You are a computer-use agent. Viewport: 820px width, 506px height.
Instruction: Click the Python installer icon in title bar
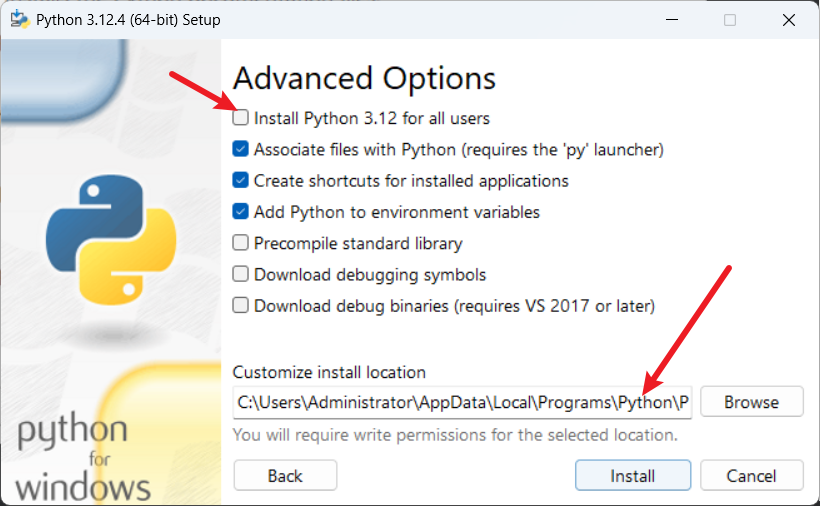(20, 19)
